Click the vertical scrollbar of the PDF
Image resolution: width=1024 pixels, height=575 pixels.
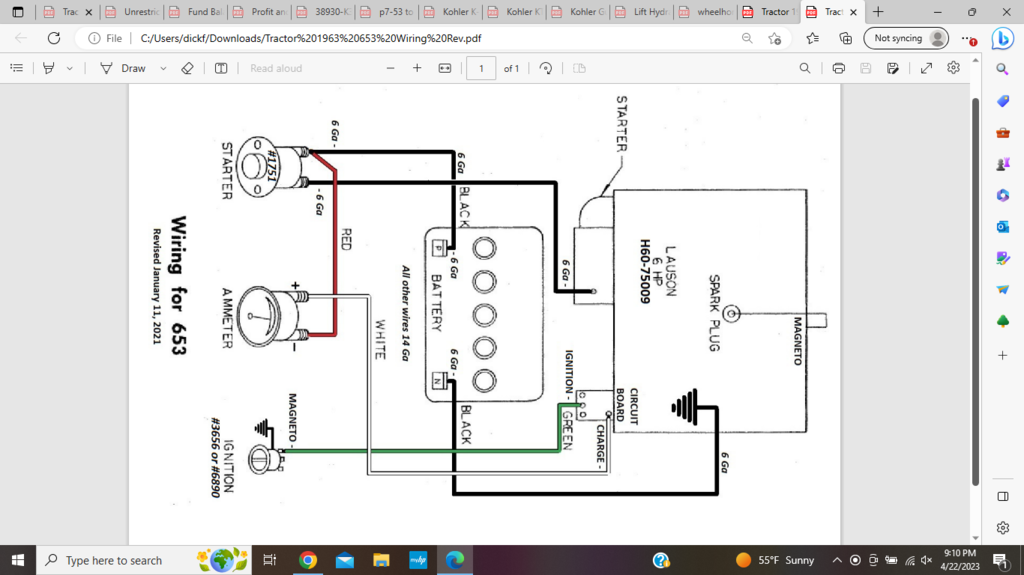(975, 300)
